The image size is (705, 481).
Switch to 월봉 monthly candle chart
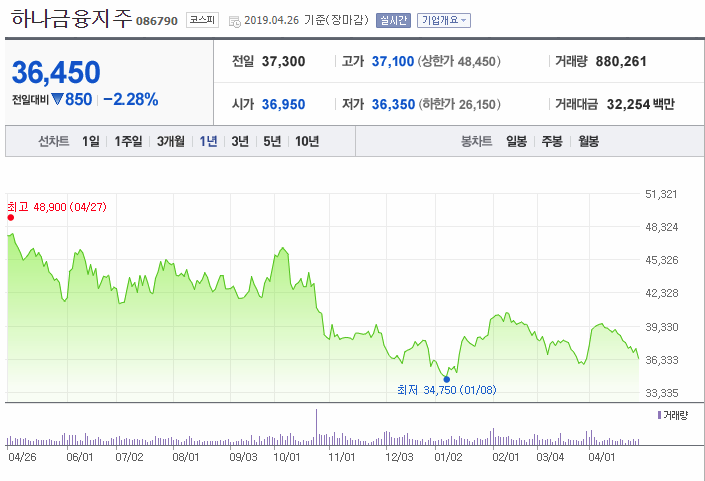pos(589,141)
